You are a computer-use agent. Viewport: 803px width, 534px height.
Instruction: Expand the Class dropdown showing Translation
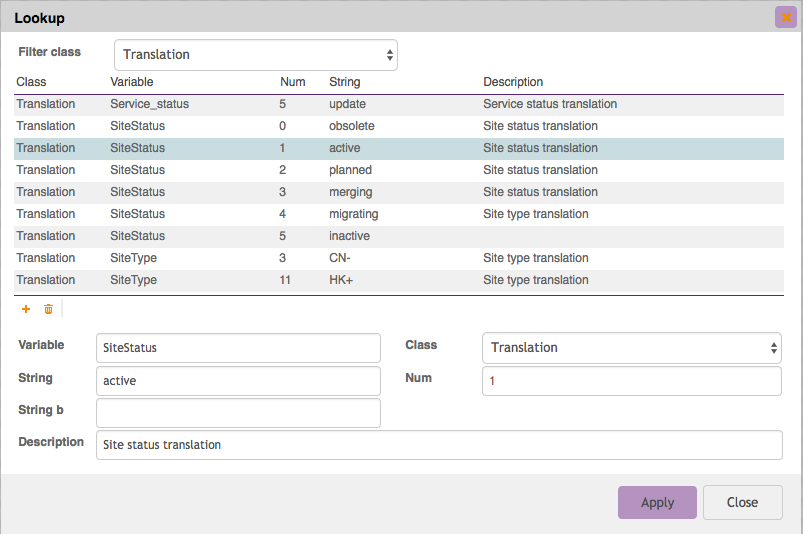tap(631, 348)
